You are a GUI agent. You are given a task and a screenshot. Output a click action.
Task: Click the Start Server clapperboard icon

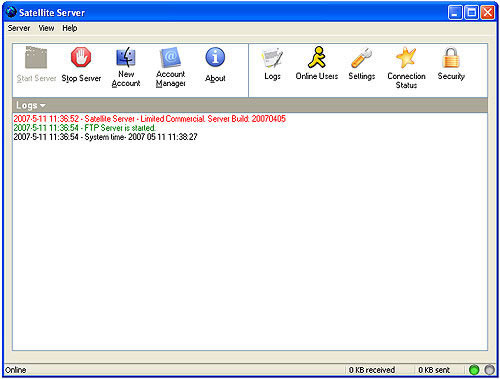(x=36, y=57)
